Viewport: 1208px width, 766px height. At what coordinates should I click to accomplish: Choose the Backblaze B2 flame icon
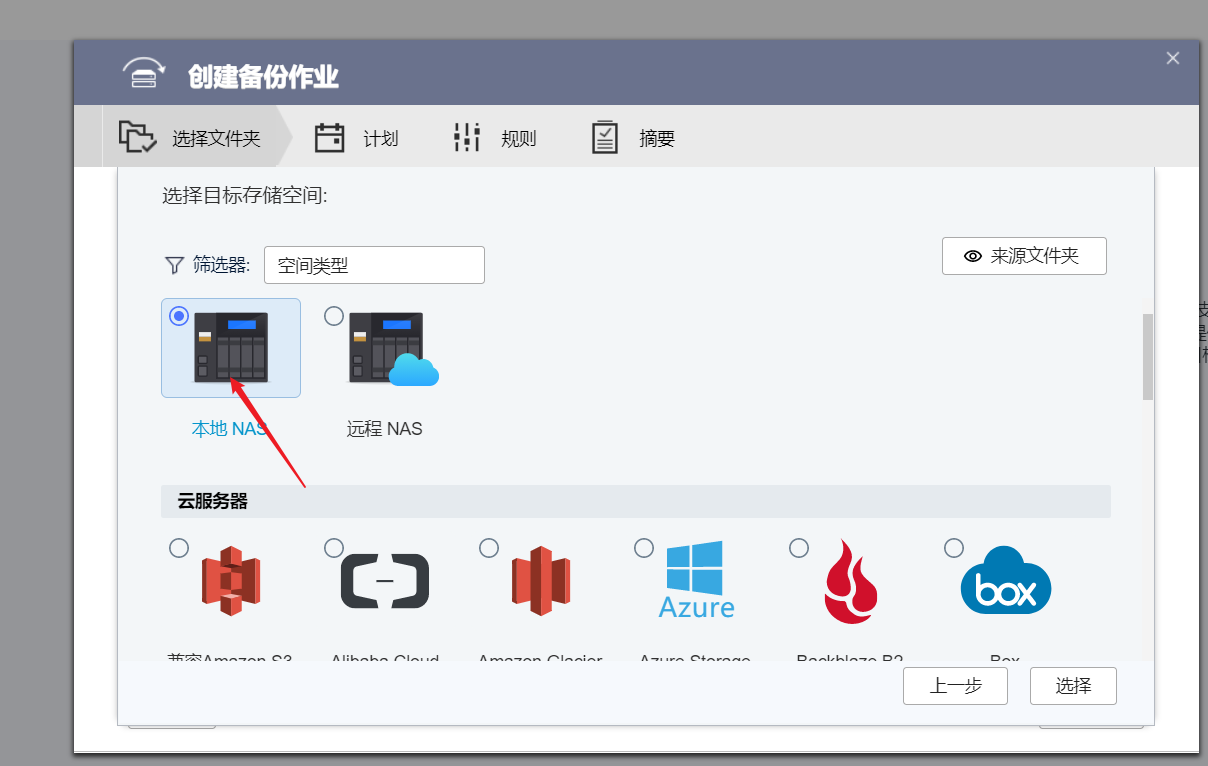coord(851,581)
